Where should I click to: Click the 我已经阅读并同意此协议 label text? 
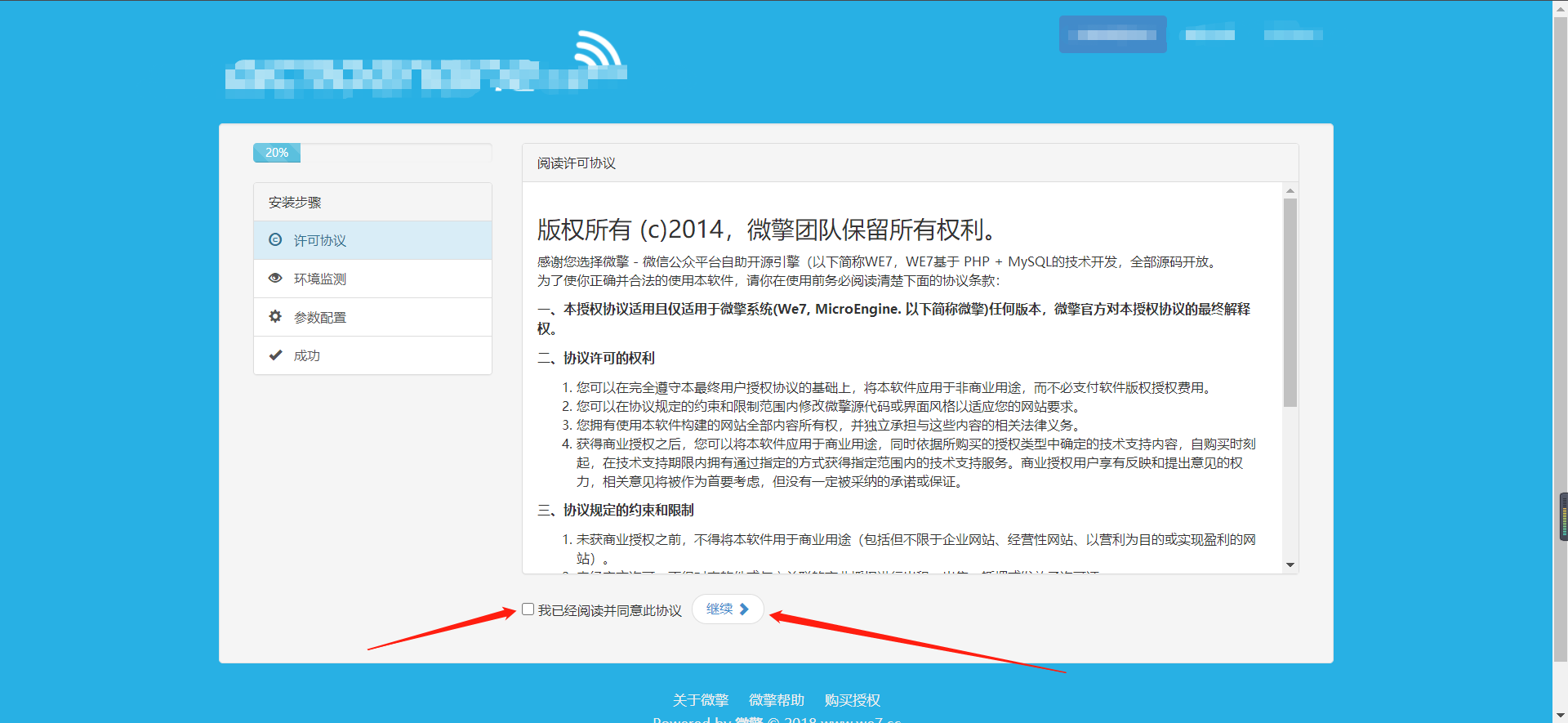pyautogui.click(x=609, y=610)
